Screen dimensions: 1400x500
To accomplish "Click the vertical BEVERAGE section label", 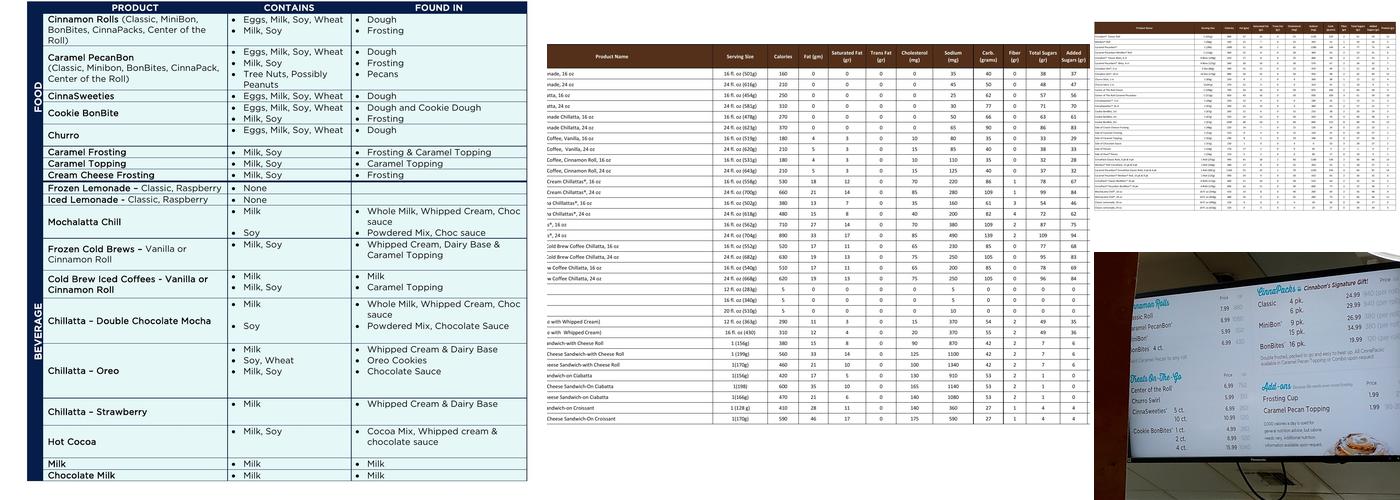I will click(36, 331).
